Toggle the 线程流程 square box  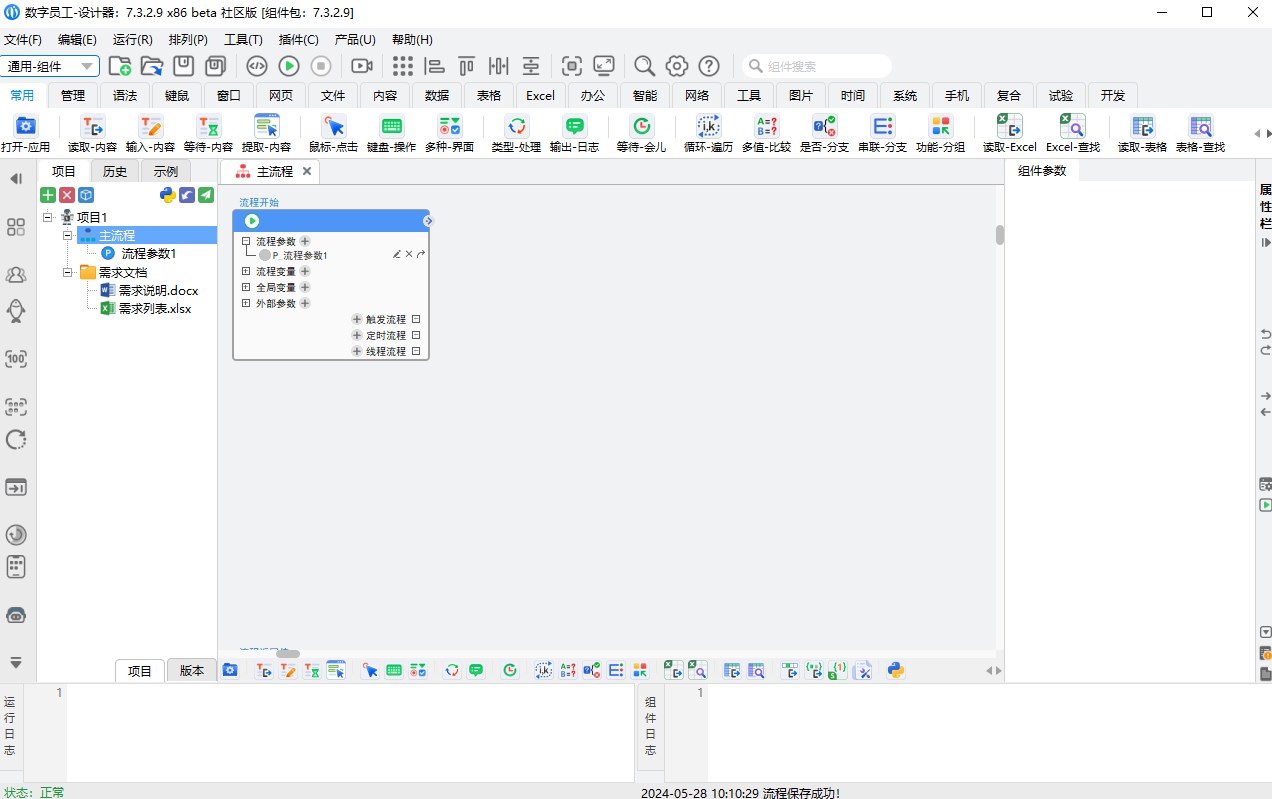pos(417,352)
